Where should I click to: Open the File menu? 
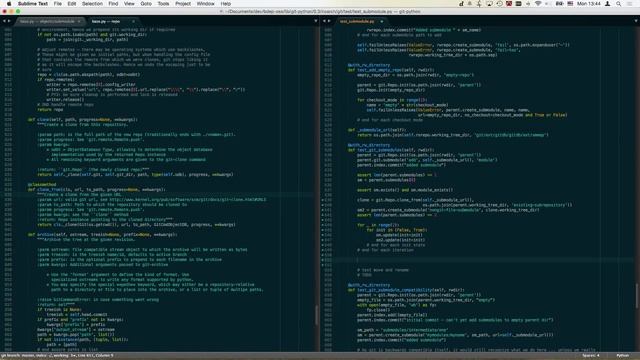coord(58,4)
